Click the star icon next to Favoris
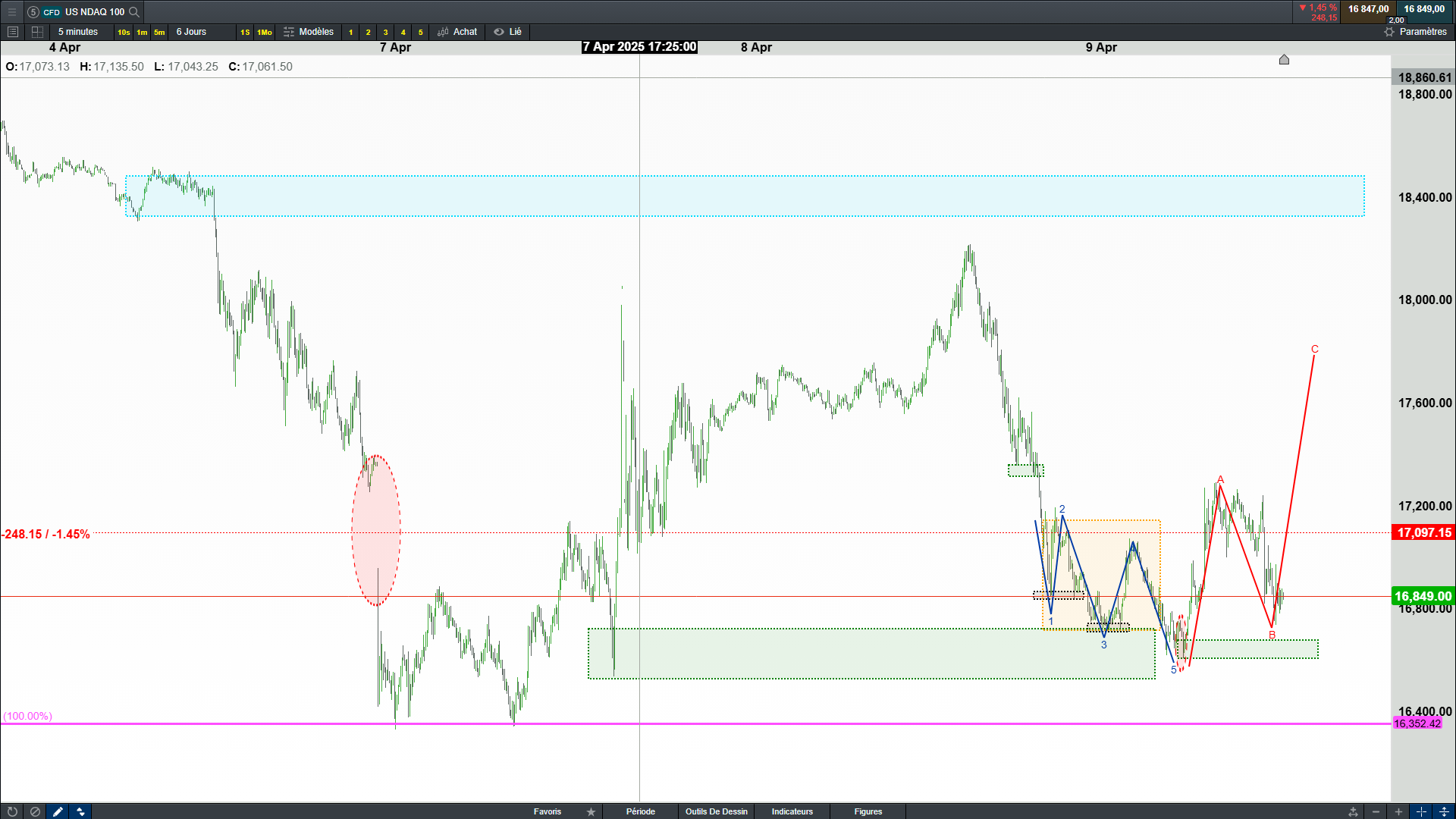Image resolution: width=1456 pixels, height=819 pixels. [591, 811]
